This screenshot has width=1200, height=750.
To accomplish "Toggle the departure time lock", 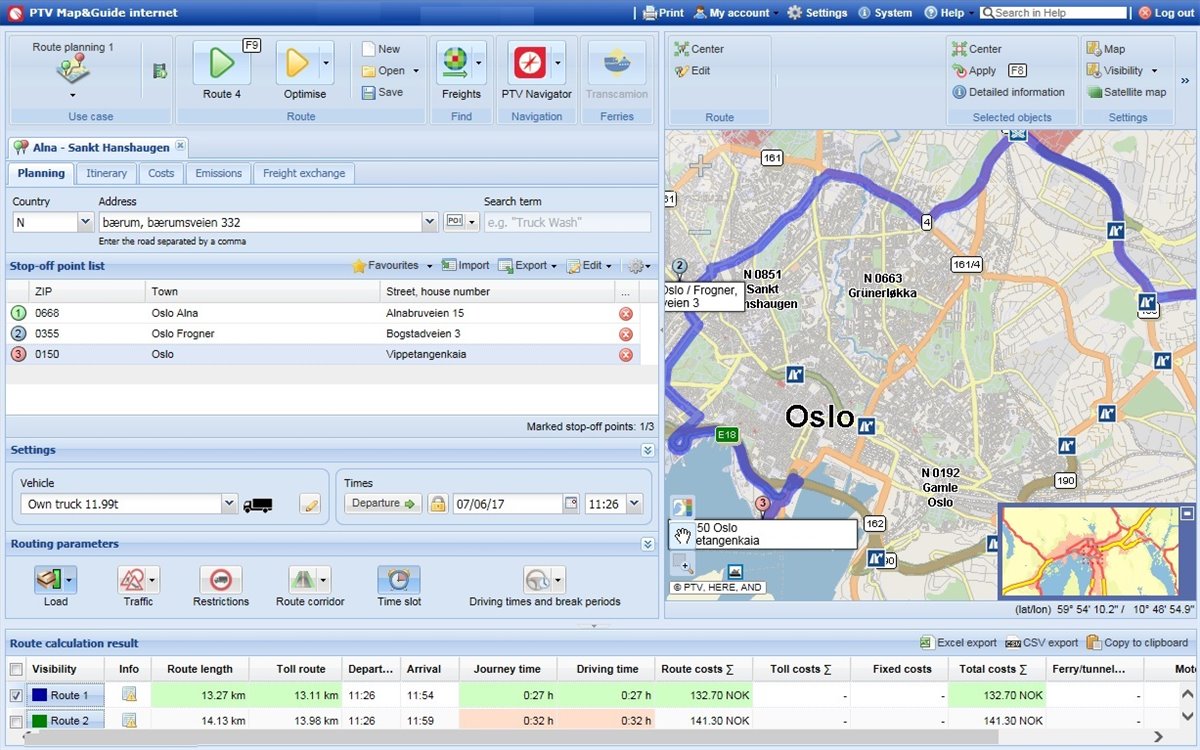I will click(x=438, y=503).
